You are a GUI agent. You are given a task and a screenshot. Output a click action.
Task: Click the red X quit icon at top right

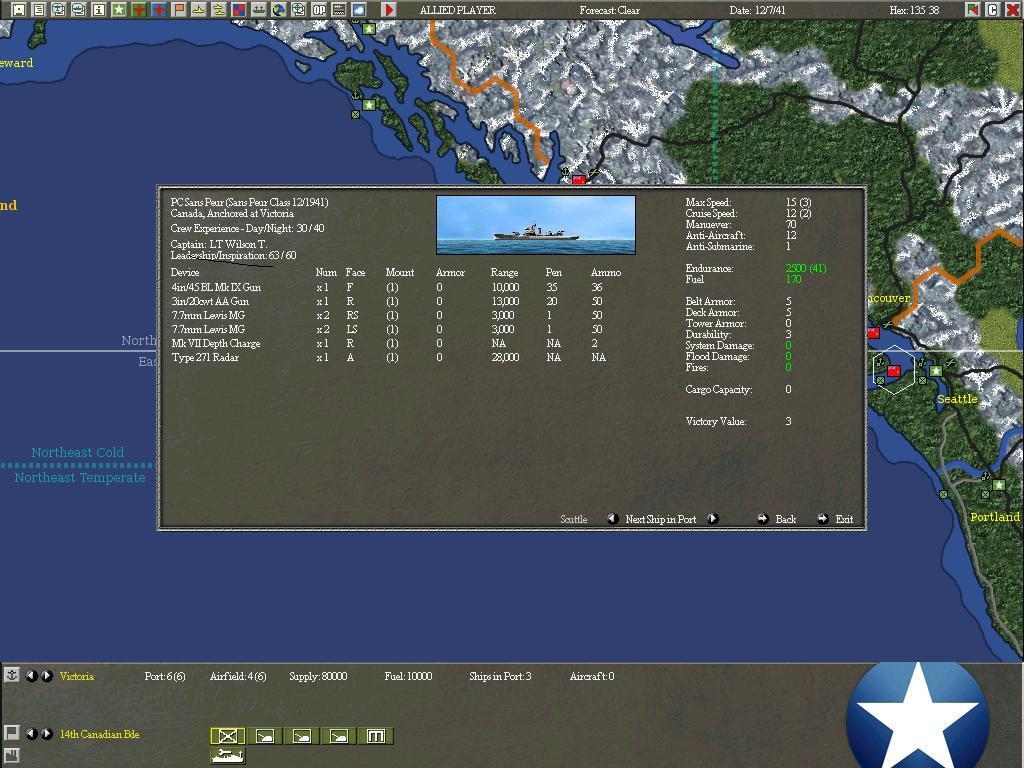click(x=1013, y=9)
